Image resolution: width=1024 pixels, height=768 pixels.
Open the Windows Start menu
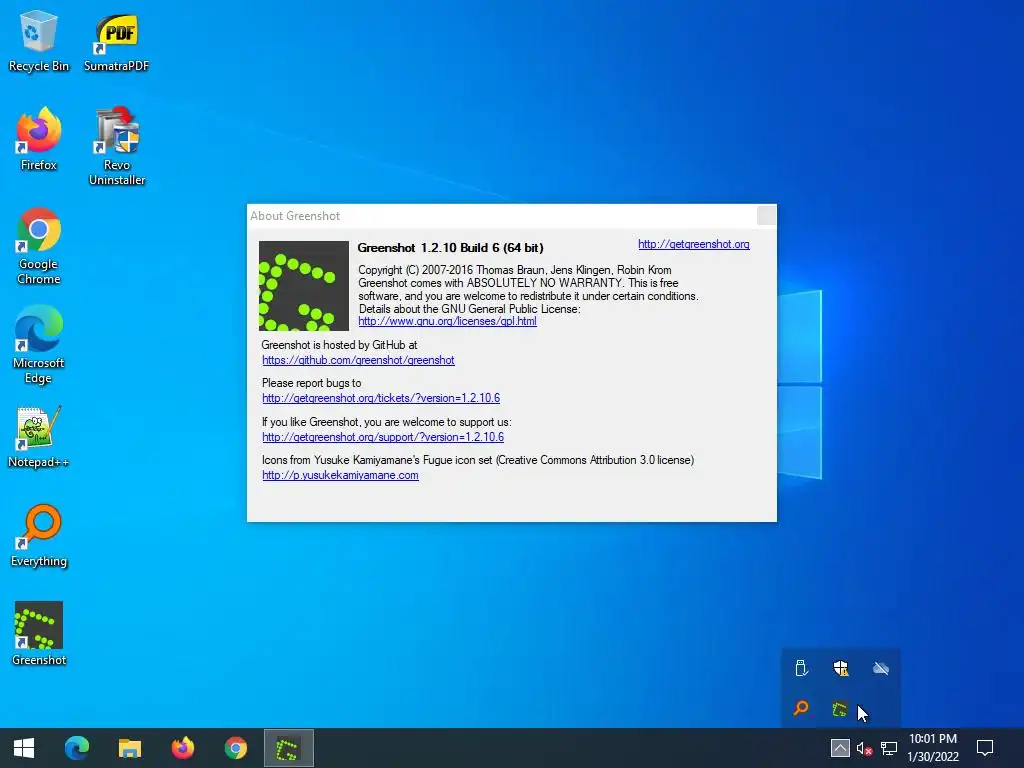click(x=24, y=748)
